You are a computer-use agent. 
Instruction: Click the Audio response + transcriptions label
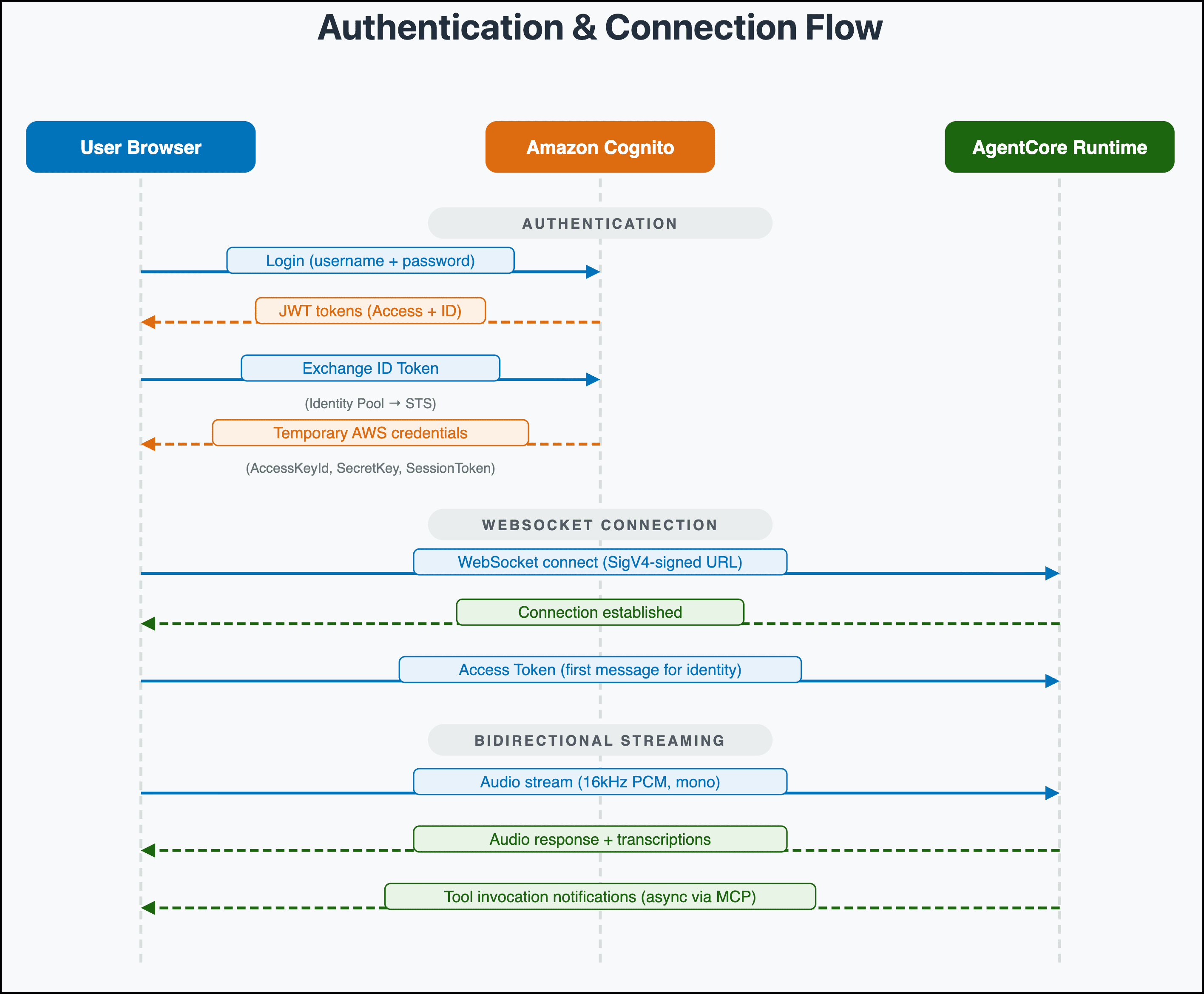(599, 839)
